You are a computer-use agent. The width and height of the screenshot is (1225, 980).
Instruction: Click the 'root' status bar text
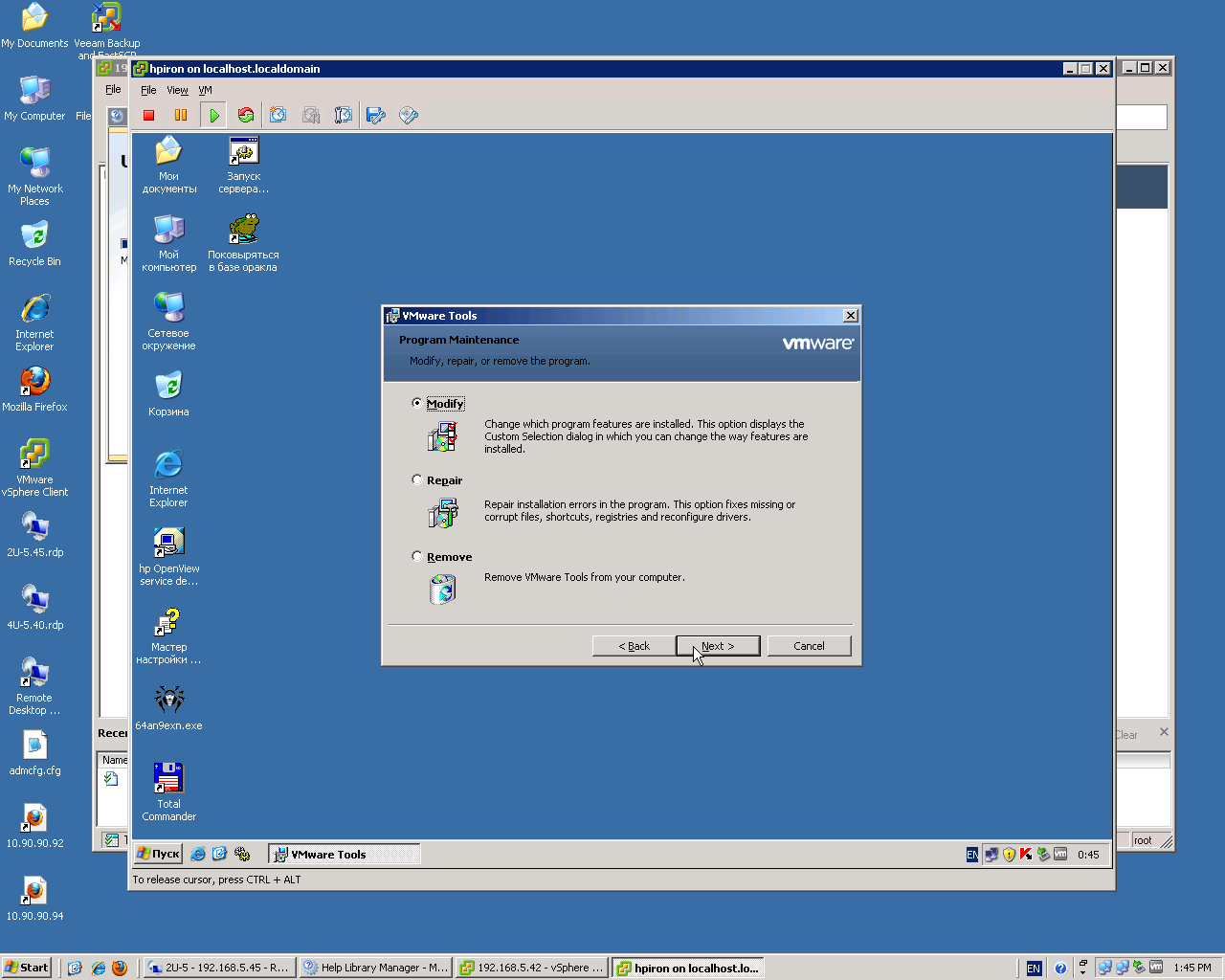[x=1143, y=840]
